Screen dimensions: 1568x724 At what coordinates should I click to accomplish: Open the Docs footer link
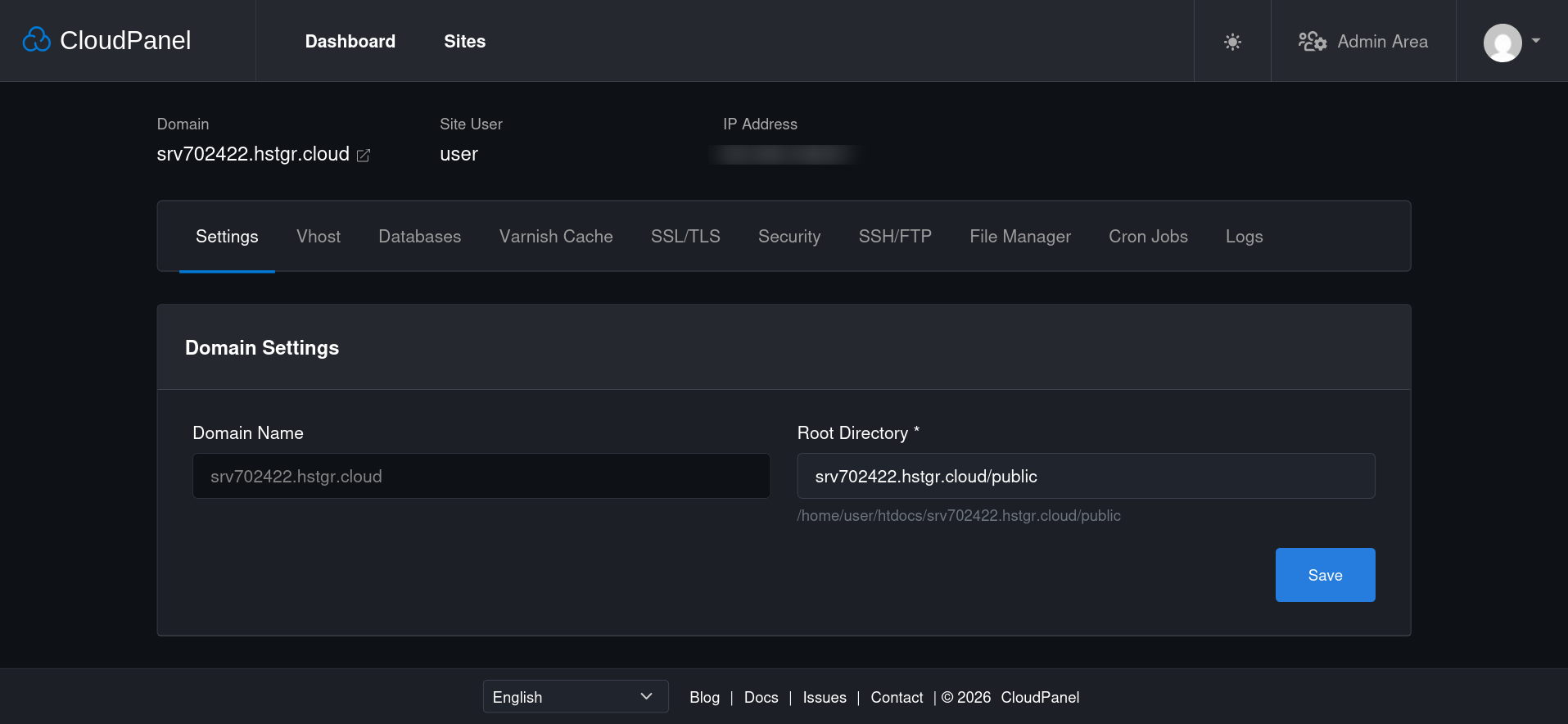pos(761,698)
